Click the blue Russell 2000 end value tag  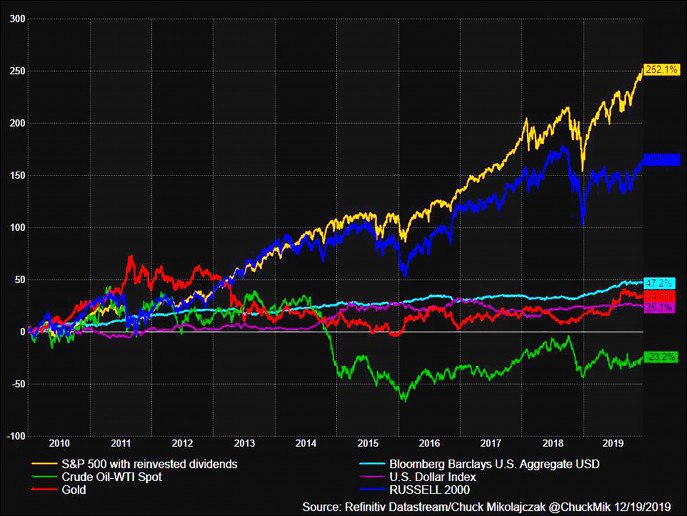tap(662, 159)
